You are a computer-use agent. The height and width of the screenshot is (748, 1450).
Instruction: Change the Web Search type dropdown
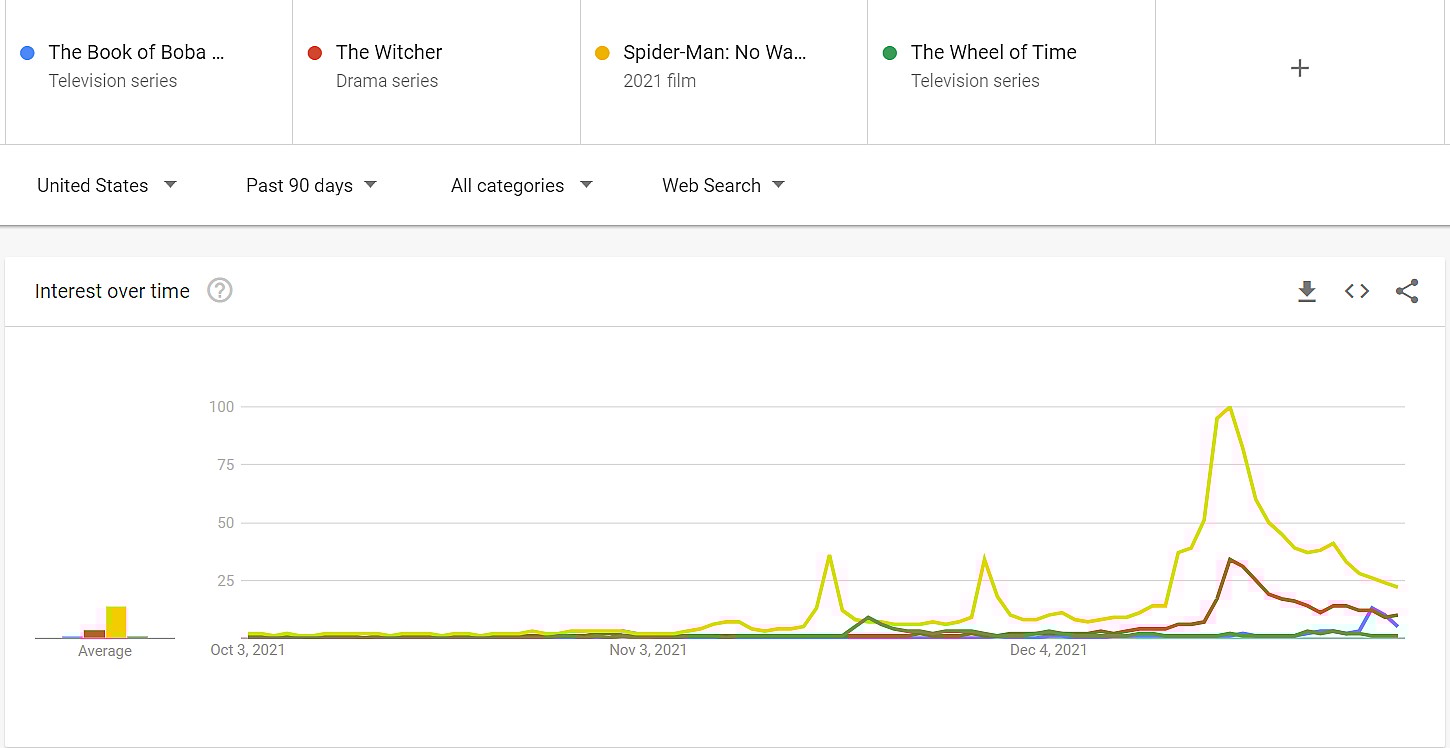(x=723, y=185)
